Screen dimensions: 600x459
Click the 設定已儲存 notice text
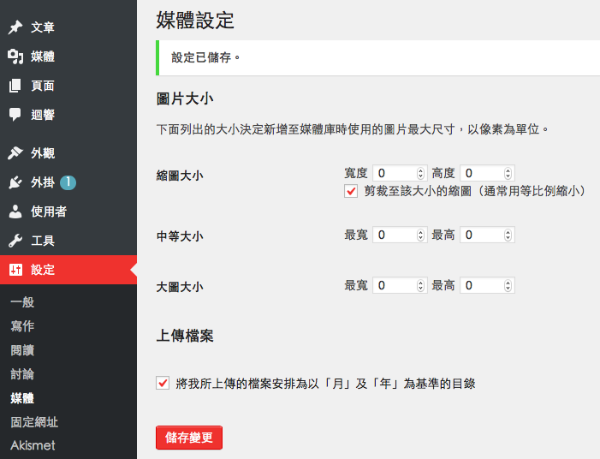pyautogui.click(x=205, y=57)
